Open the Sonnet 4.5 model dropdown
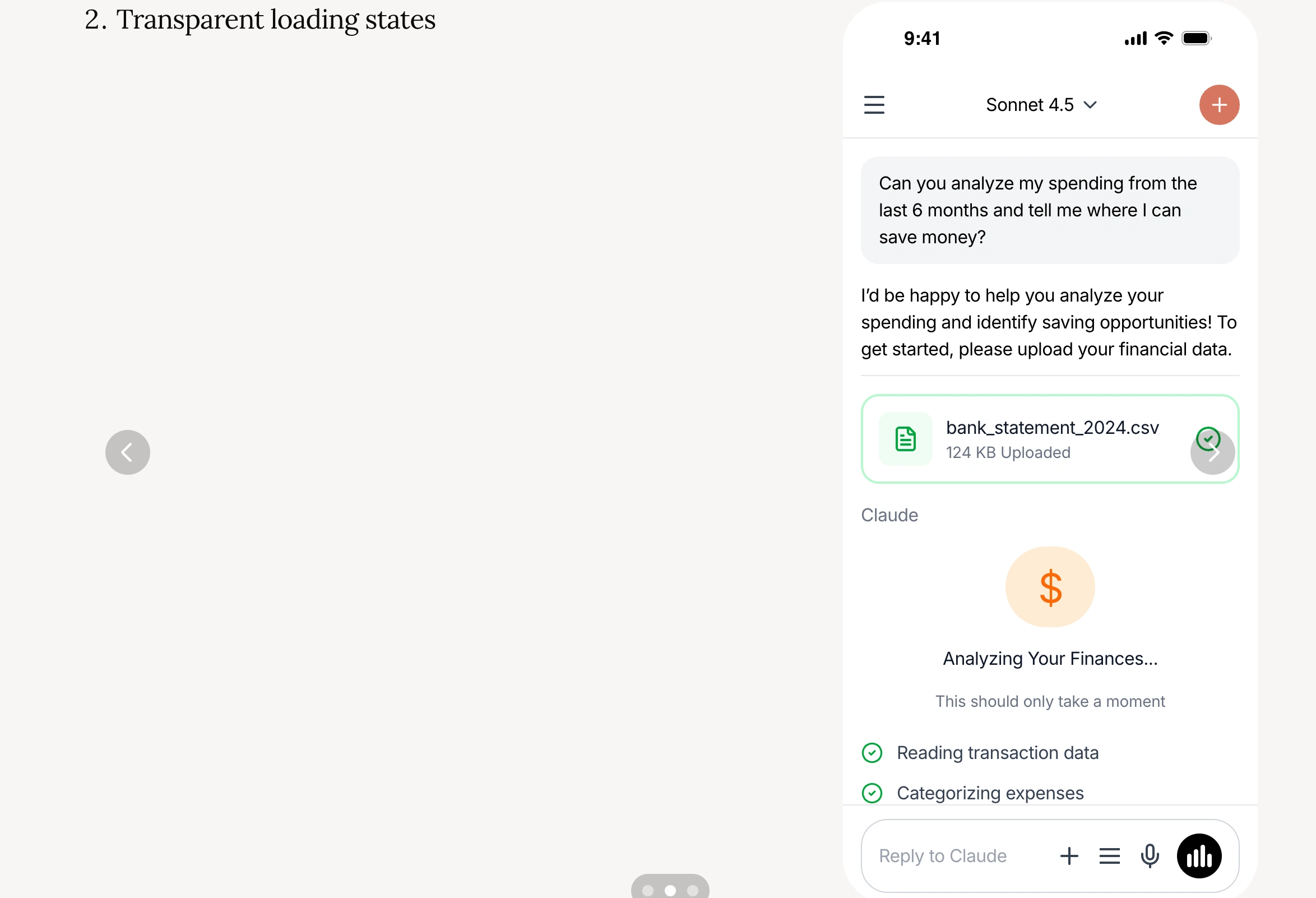 click(1041, 105)
